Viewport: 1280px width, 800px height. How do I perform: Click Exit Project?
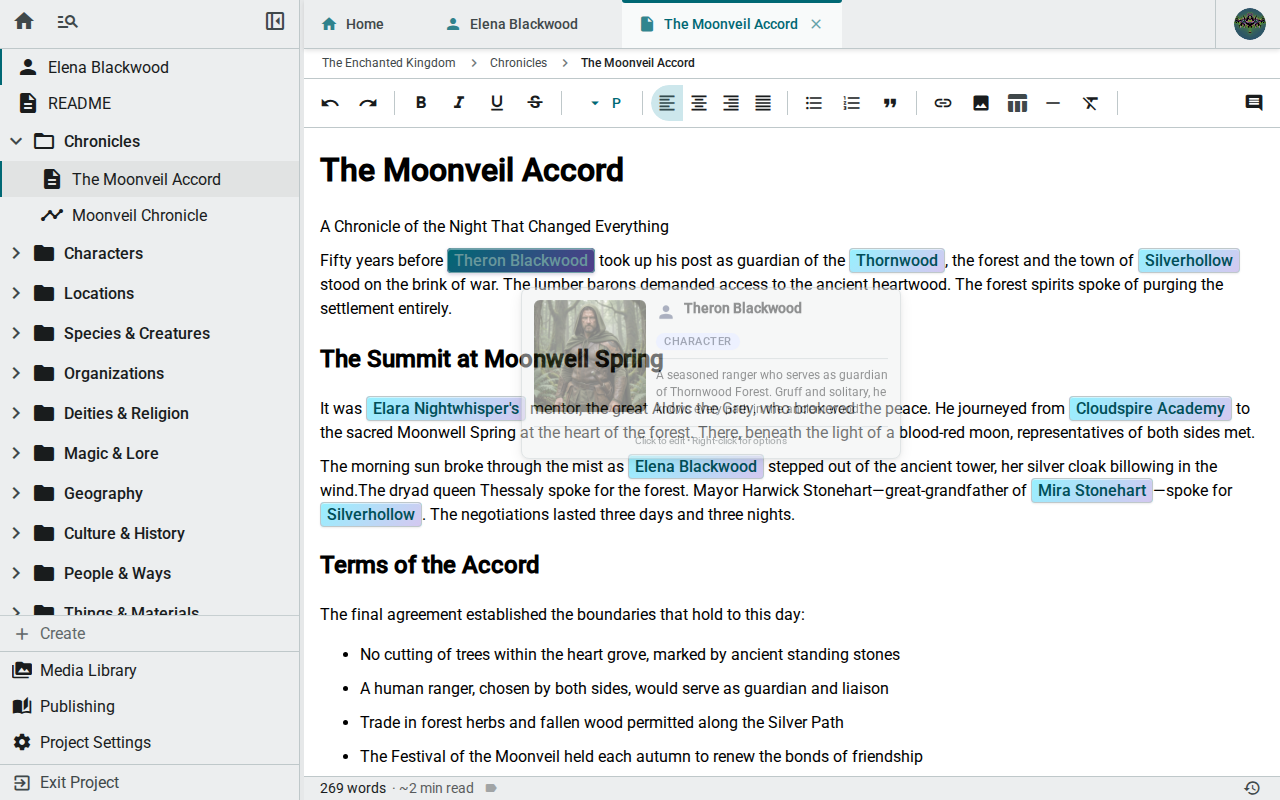pyautogui.click(x=150, y=782)
